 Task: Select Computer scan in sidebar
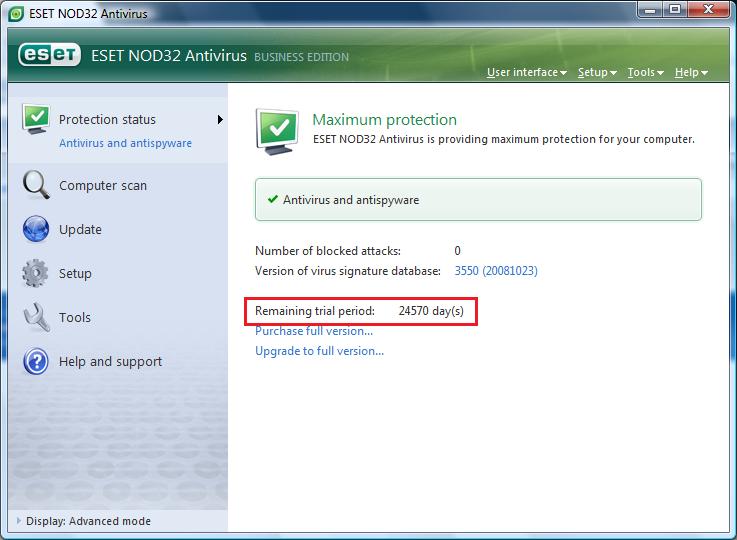(103, 186)
